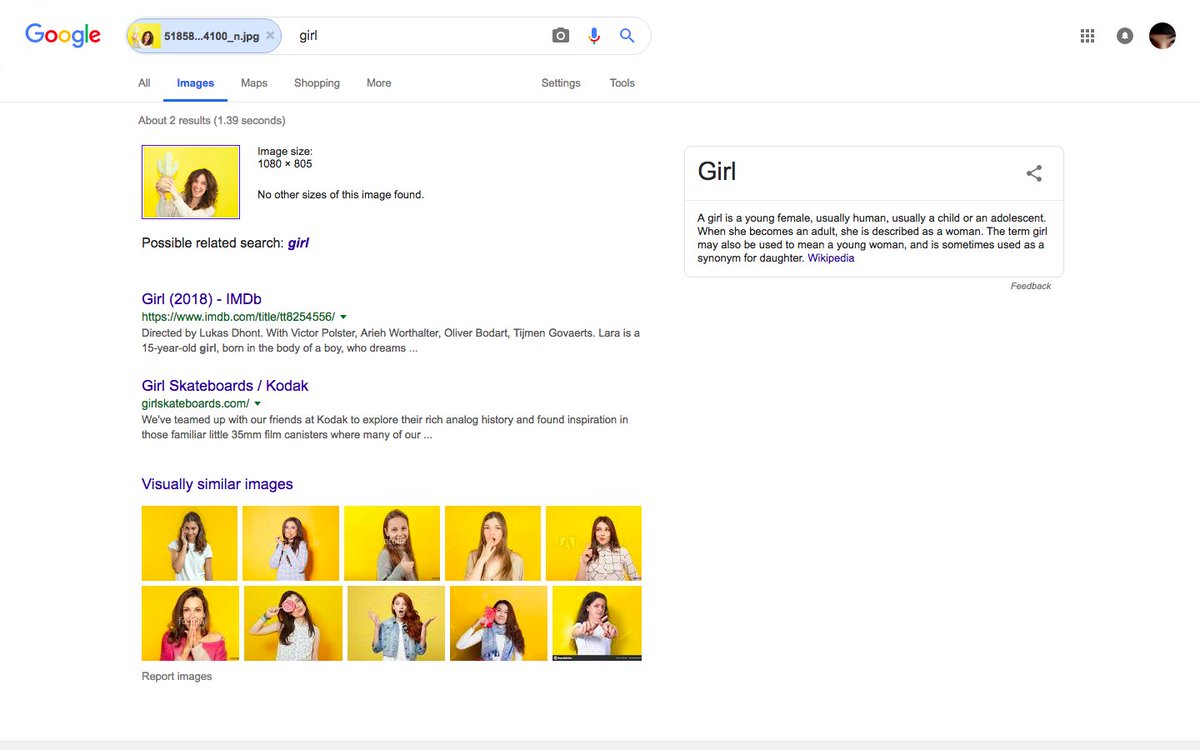The height and width of the screenshot is (750, 1200).
Task: Click the girlskateboards.com green URL
Action: click(x=195, y=404)
